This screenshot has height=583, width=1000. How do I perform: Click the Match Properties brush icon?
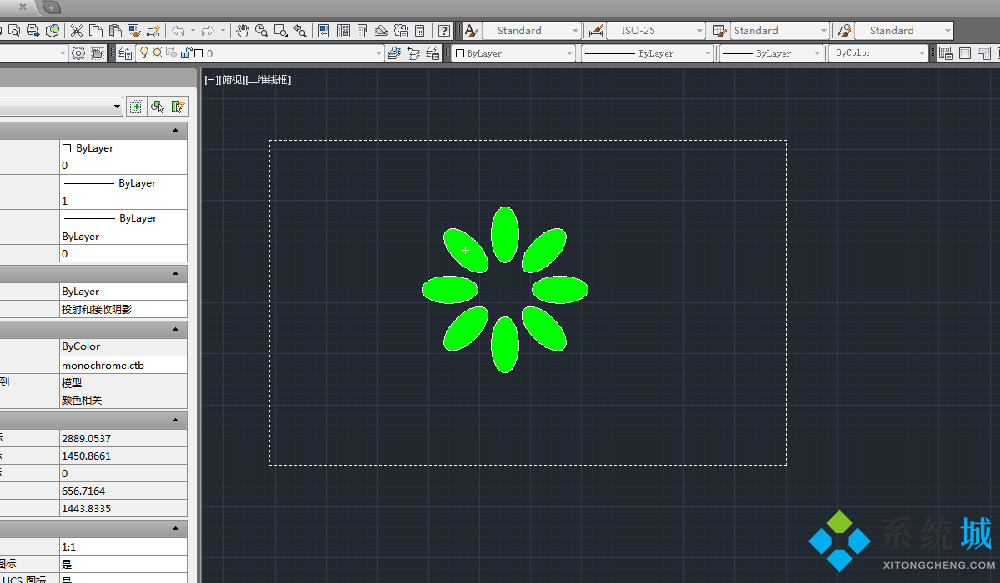click(158, 31)
